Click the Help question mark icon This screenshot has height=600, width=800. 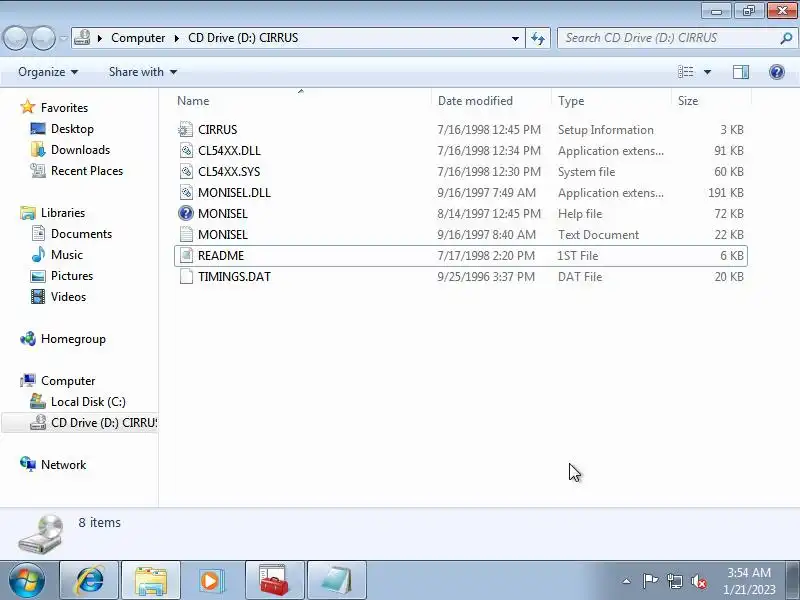(777, 72)
